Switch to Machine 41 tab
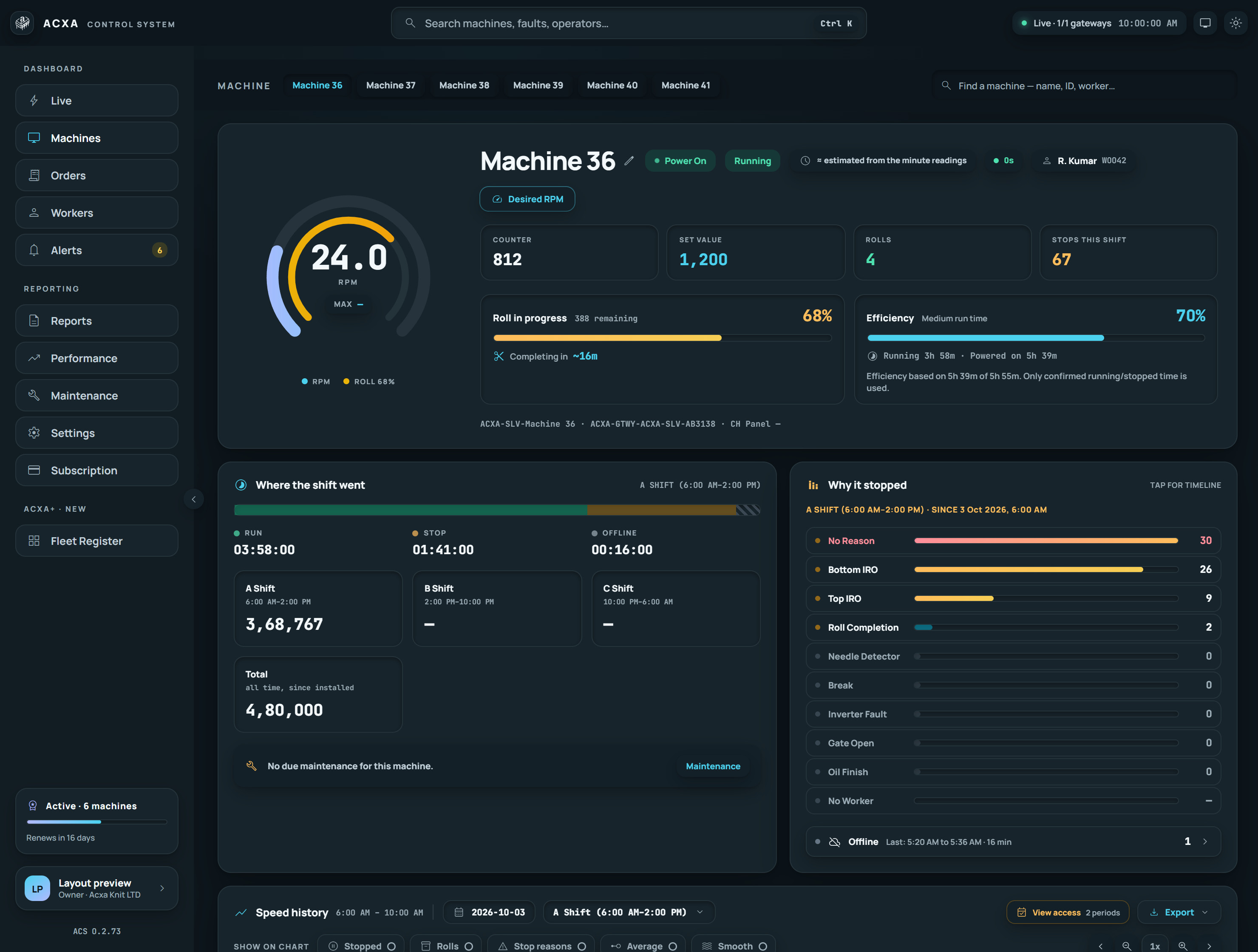The width and height of the screenshot is (1258, 952). coord(685,85)
